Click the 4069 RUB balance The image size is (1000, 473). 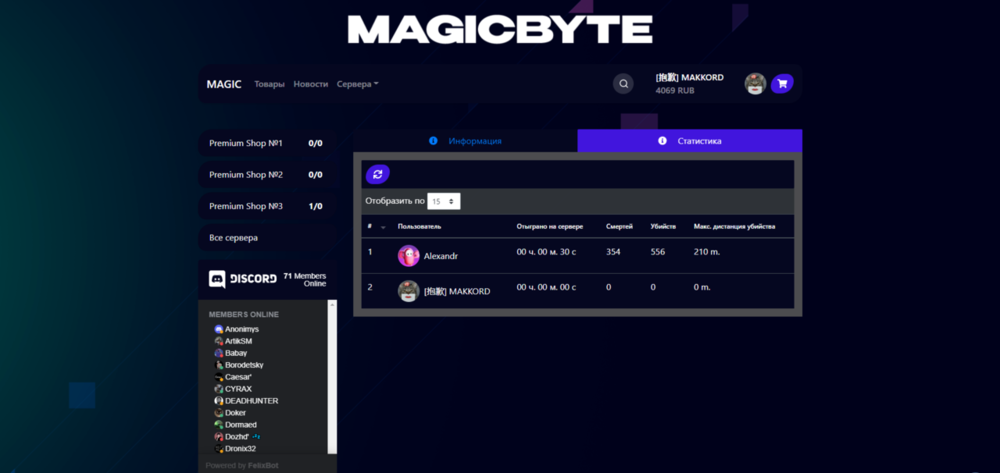pos(675,91)
